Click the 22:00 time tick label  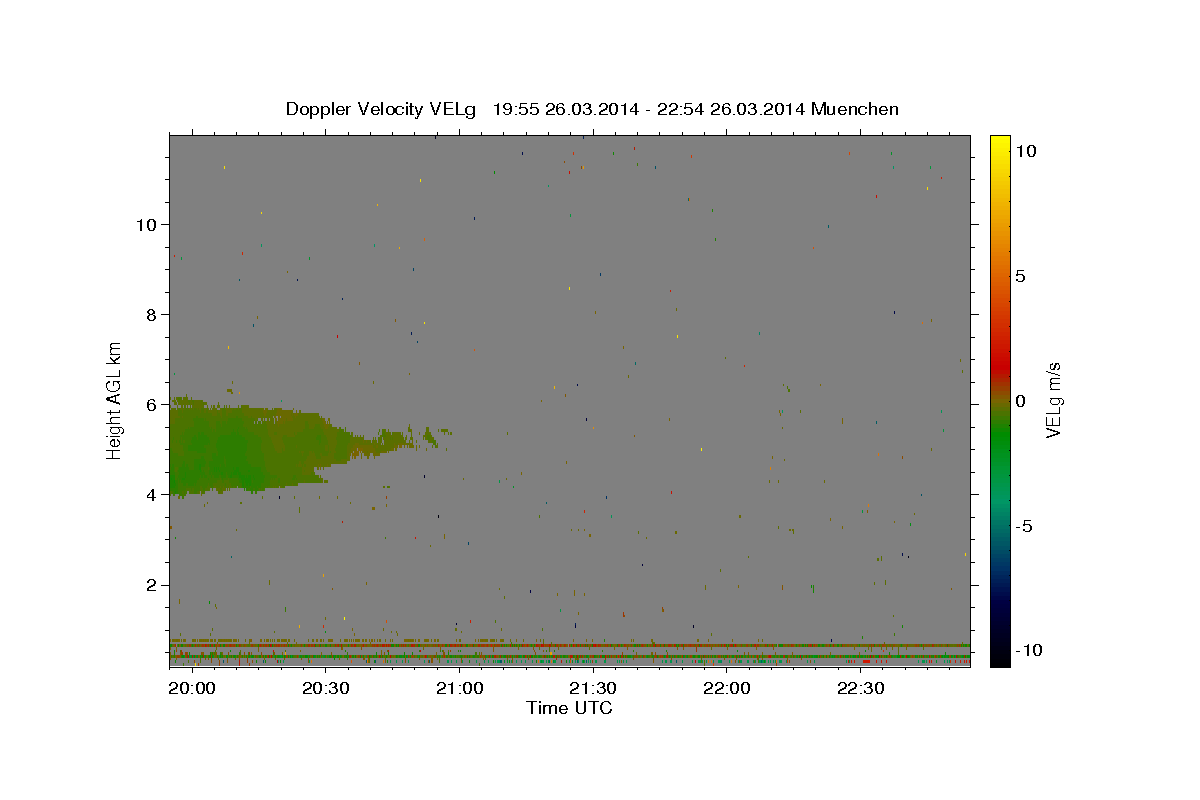click(727, 689)
